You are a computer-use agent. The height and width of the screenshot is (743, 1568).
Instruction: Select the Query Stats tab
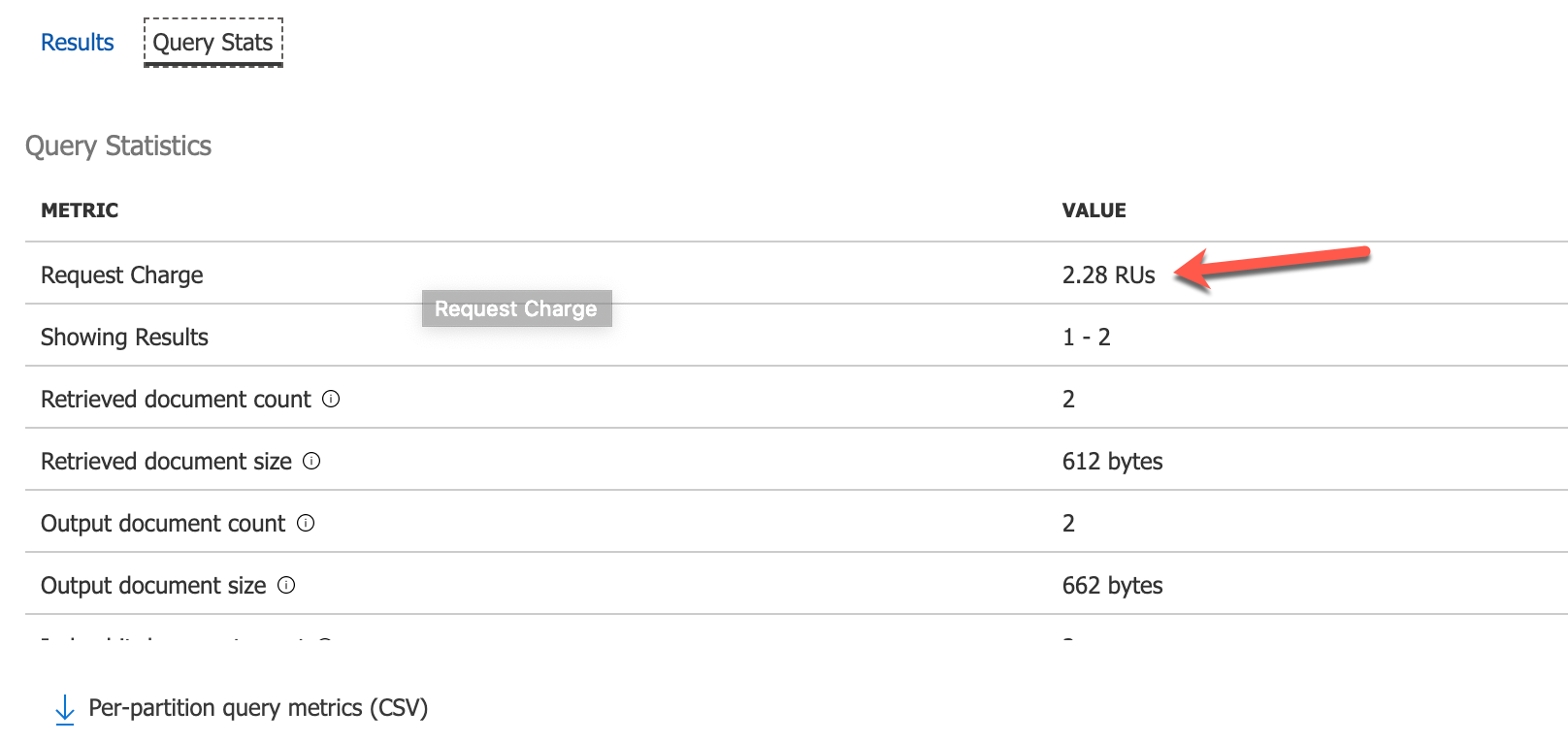212,43
